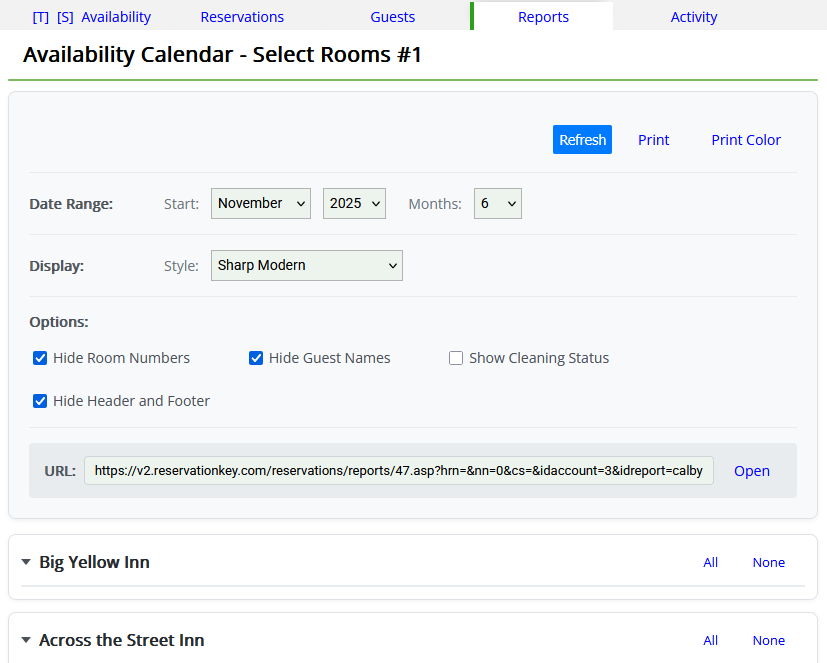The width and height of the screenshot is (827, 663).
Task: Toggle Hide Header and Footer checkbox
Action: point(40,401)
